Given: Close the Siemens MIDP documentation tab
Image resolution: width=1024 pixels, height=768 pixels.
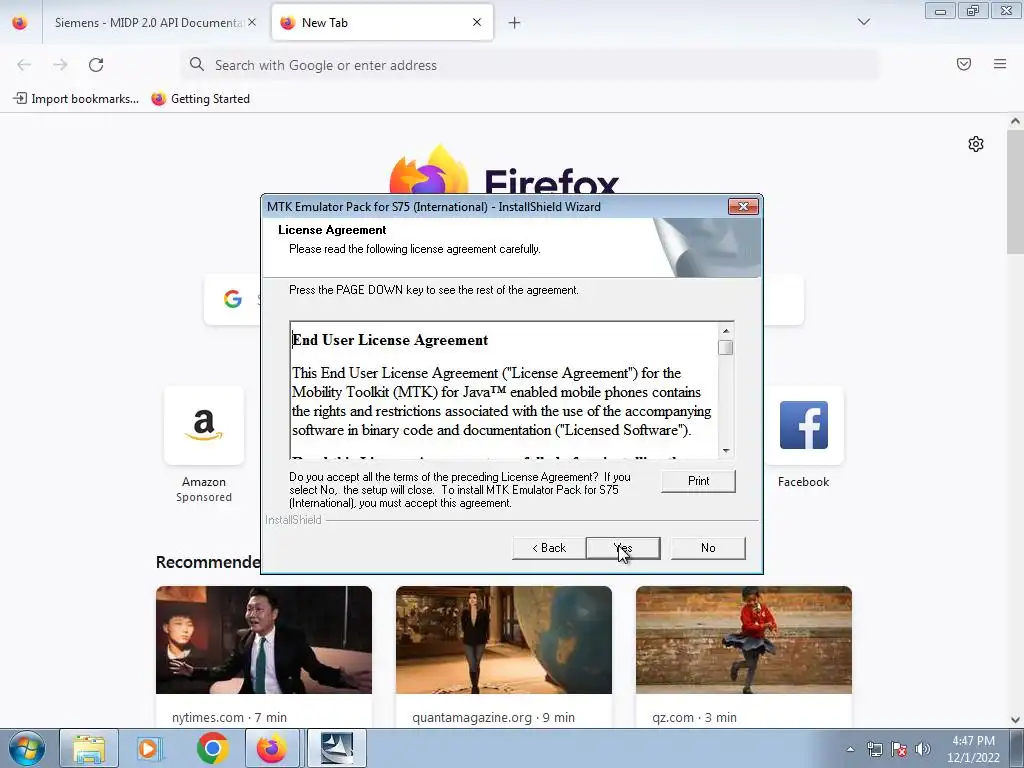Looking at the screenshot, I should pos(252,22).
